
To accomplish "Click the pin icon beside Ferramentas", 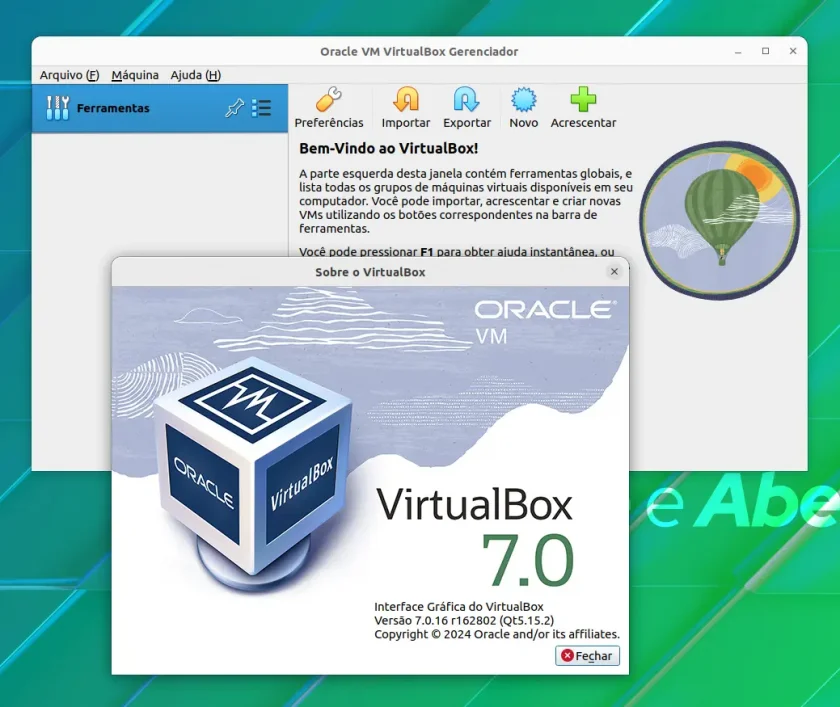I will coord(234,108).
